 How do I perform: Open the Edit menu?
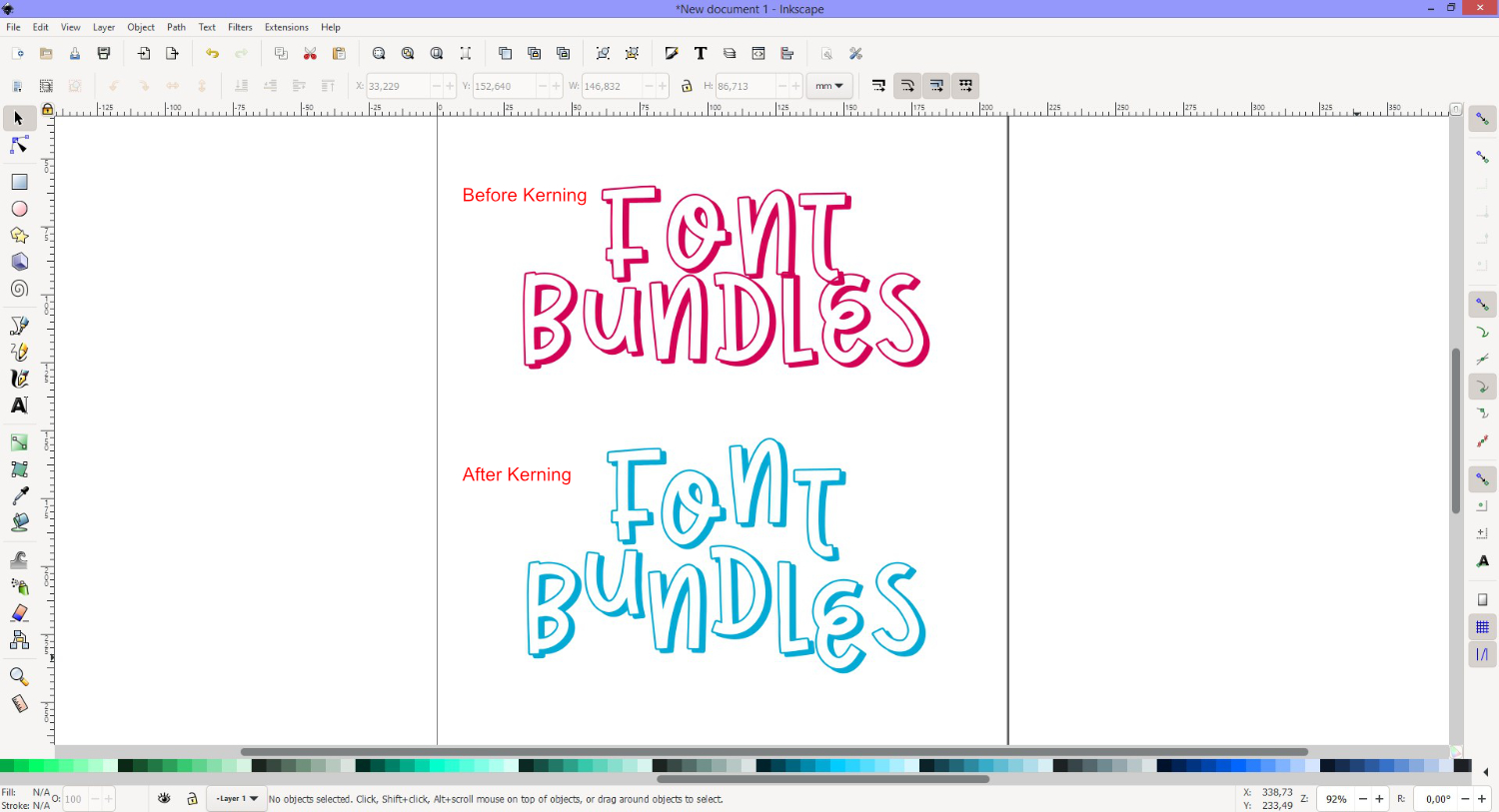41,27
